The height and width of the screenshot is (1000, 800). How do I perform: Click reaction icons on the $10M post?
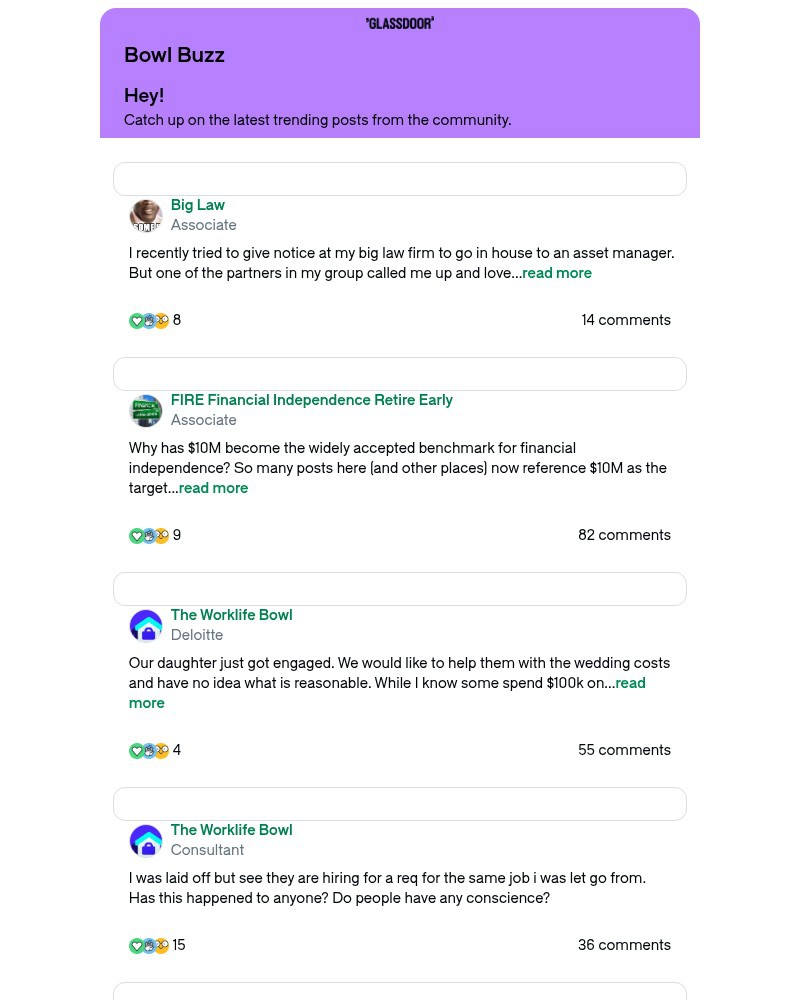click(149, 536)
